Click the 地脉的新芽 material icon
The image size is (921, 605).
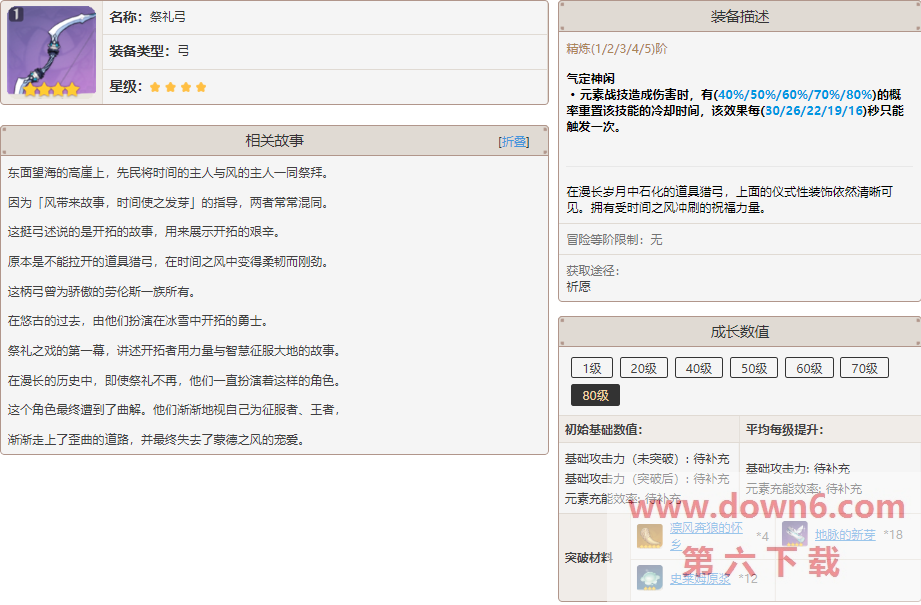795,535
